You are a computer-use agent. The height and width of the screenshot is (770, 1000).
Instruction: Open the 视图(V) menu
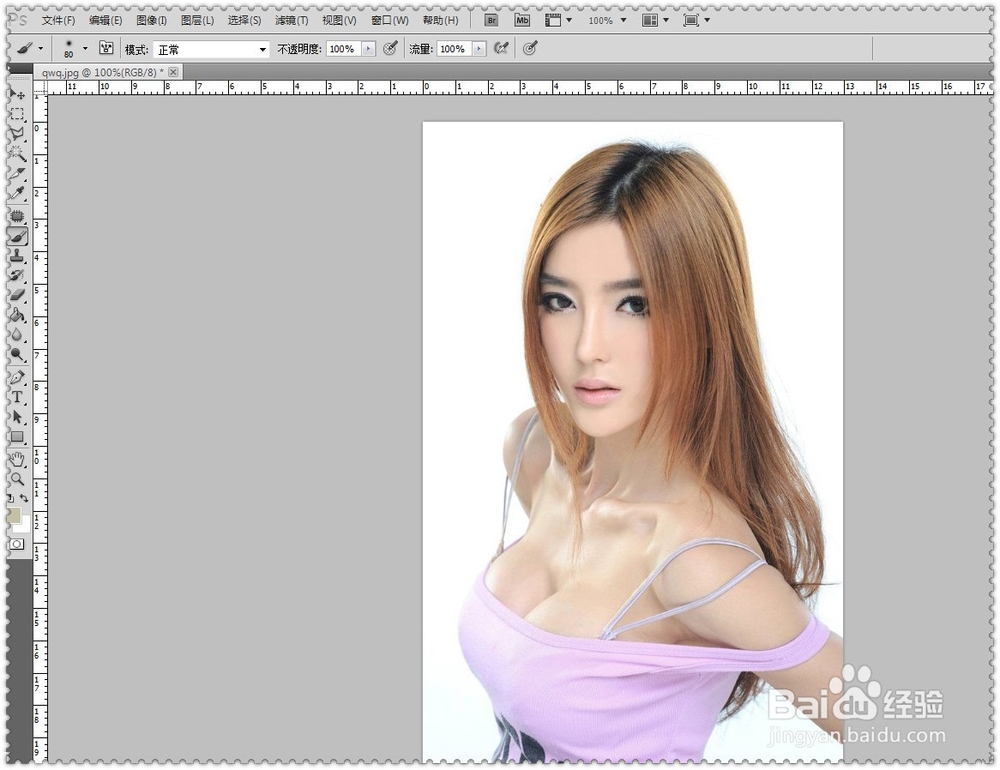[339, 20]
